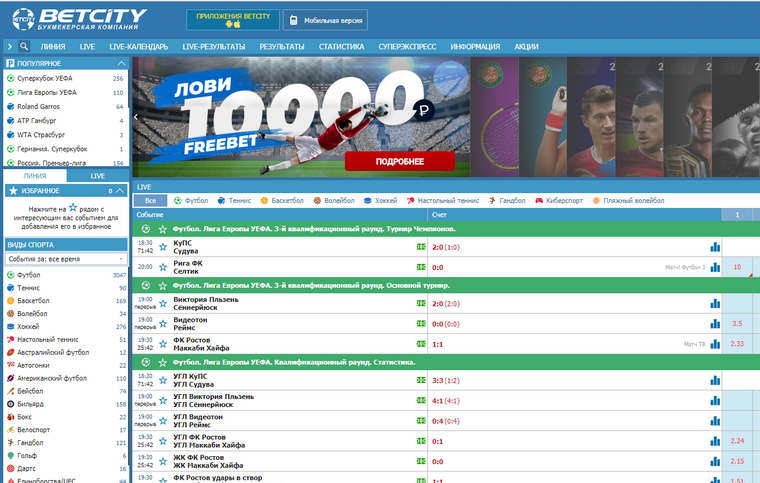Image resolution: width=760 pixels, height=483 pixels.
Task: Open live tracker for Виктория Пльзень – Сённерйюск
Action: point(421,304)
